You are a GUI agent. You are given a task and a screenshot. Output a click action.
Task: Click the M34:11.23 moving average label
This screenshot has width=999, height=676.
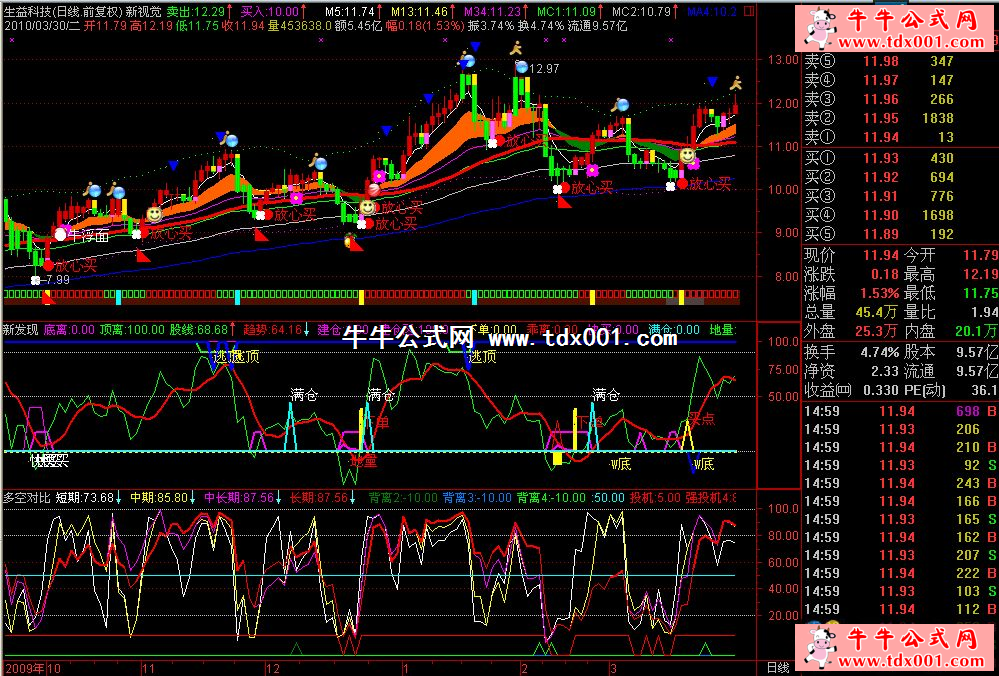[x=492, y=11]
